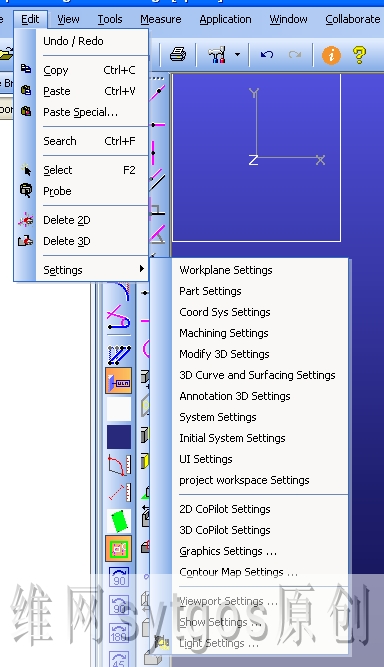The width and height of the screenshot is (384, 667).
Task: Click the Paste clipboard icon
Action: pyautogui.click(x=26, y=90)
